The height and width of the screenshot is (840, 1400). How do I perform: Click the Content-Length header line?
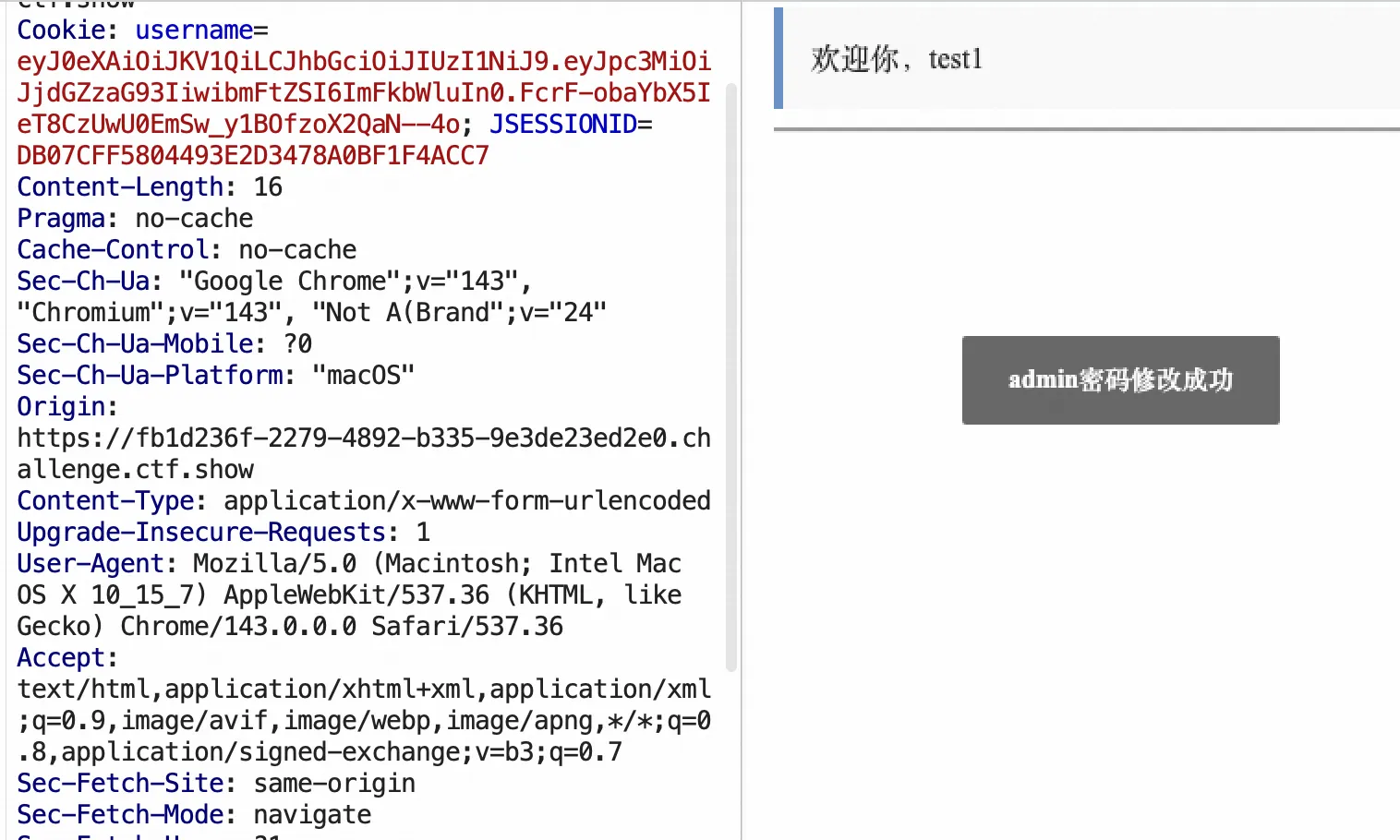pyautogui.click(x=150, y=187)
